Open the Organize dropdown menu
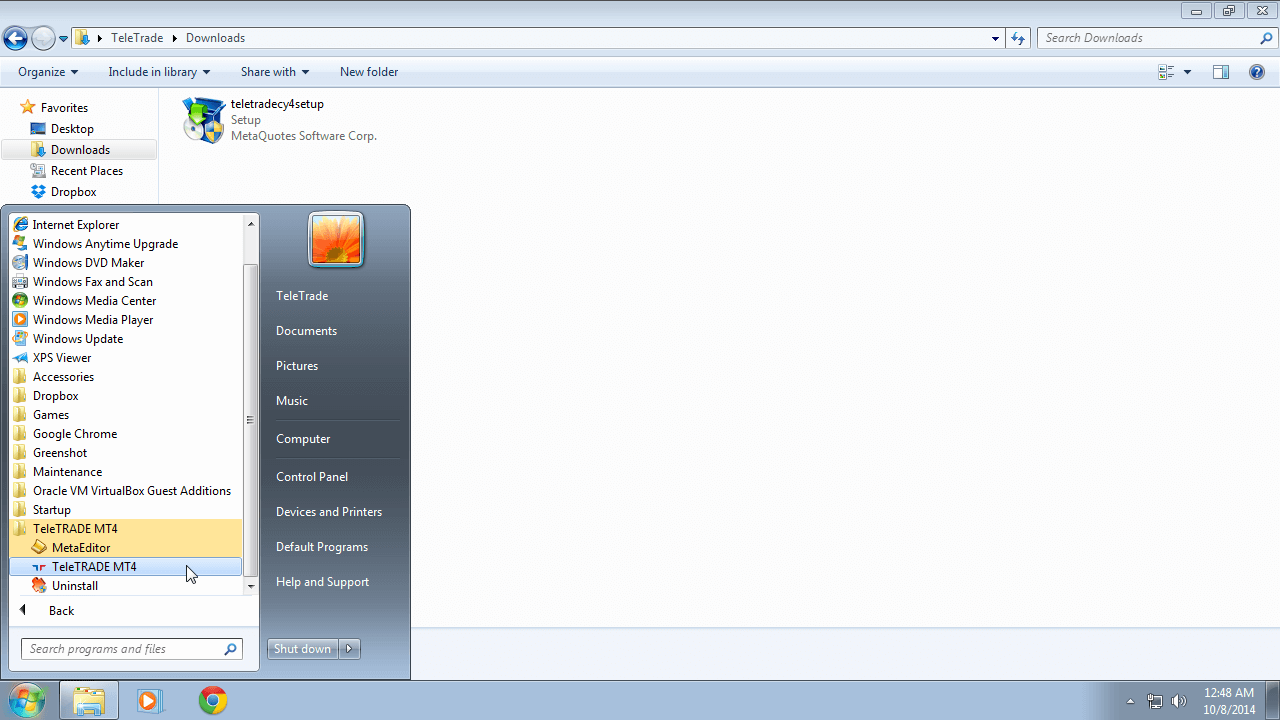 [48, 72]
